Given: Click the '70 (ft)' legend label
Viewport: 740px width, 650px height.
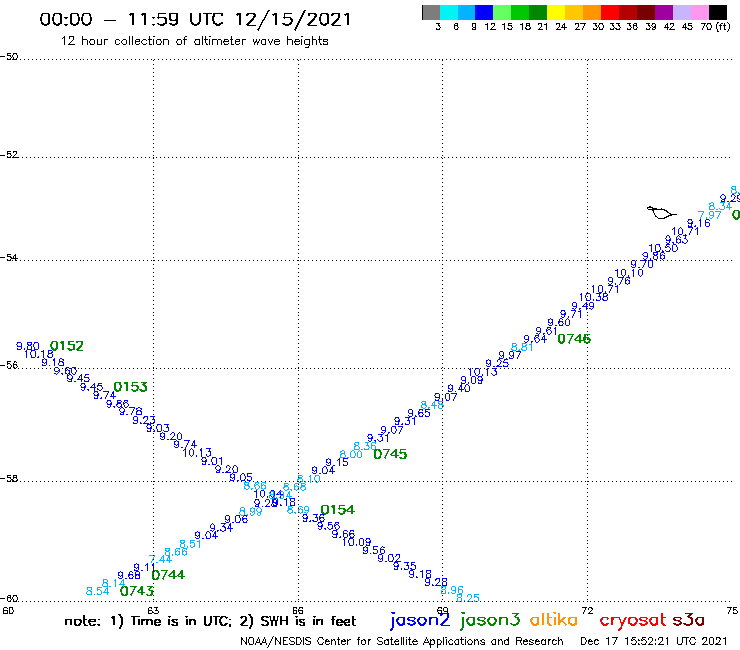Looking at the screenshot, I should coord(715,26).
